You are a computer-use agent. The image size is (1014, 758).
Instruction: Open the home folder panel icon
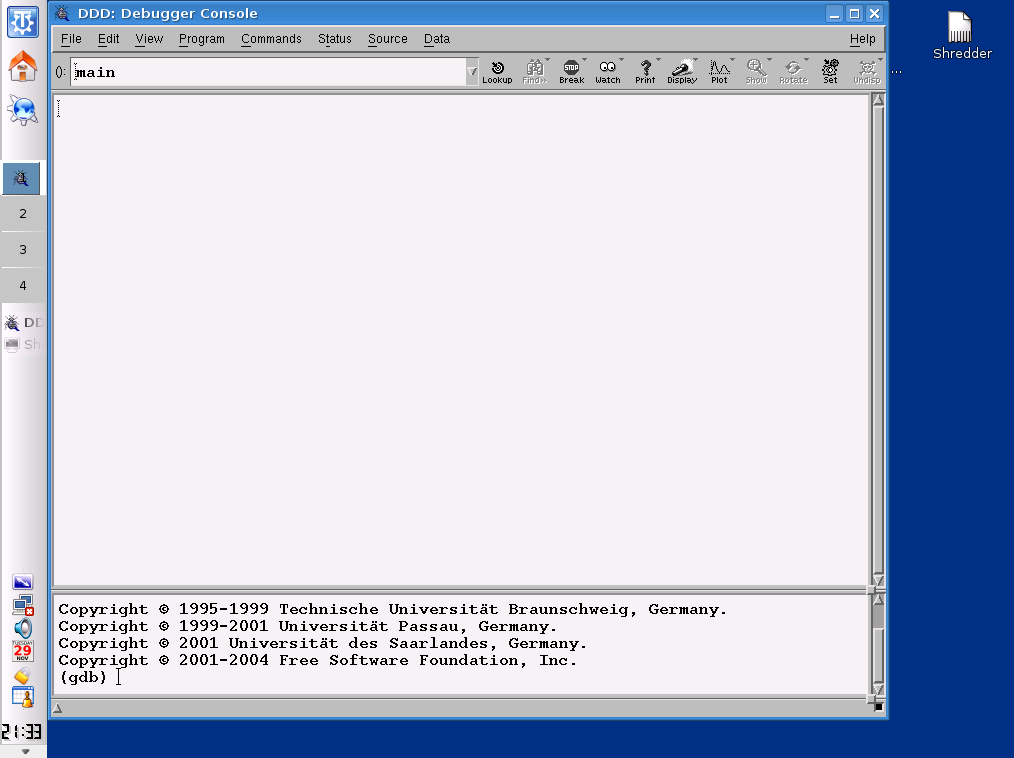23,66
